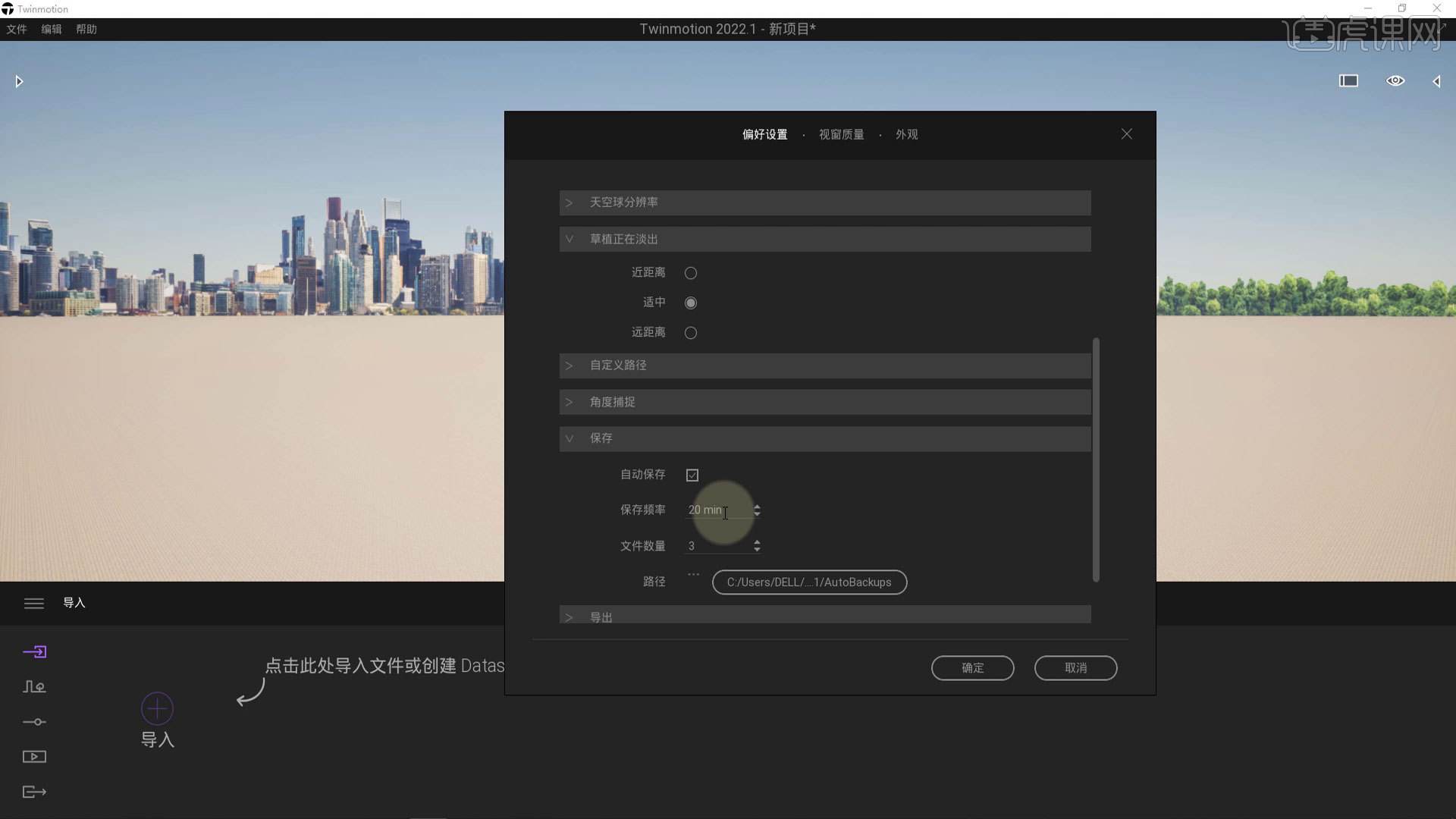
Task: Select the Export icon in sidebar
Action: pos(34,792)
